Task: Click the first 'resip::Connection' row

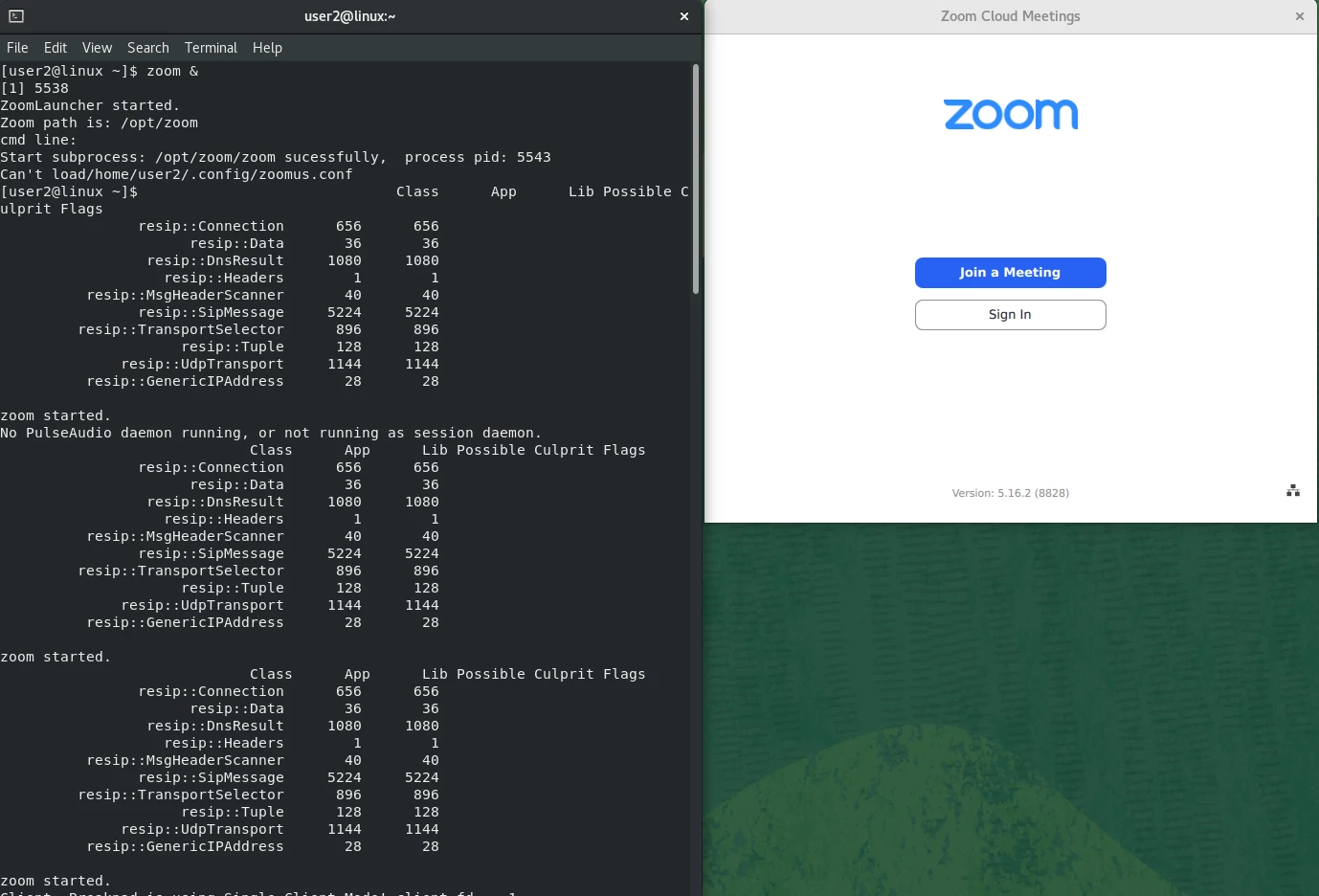Action: pyautogui.click(x=288, y=226)
